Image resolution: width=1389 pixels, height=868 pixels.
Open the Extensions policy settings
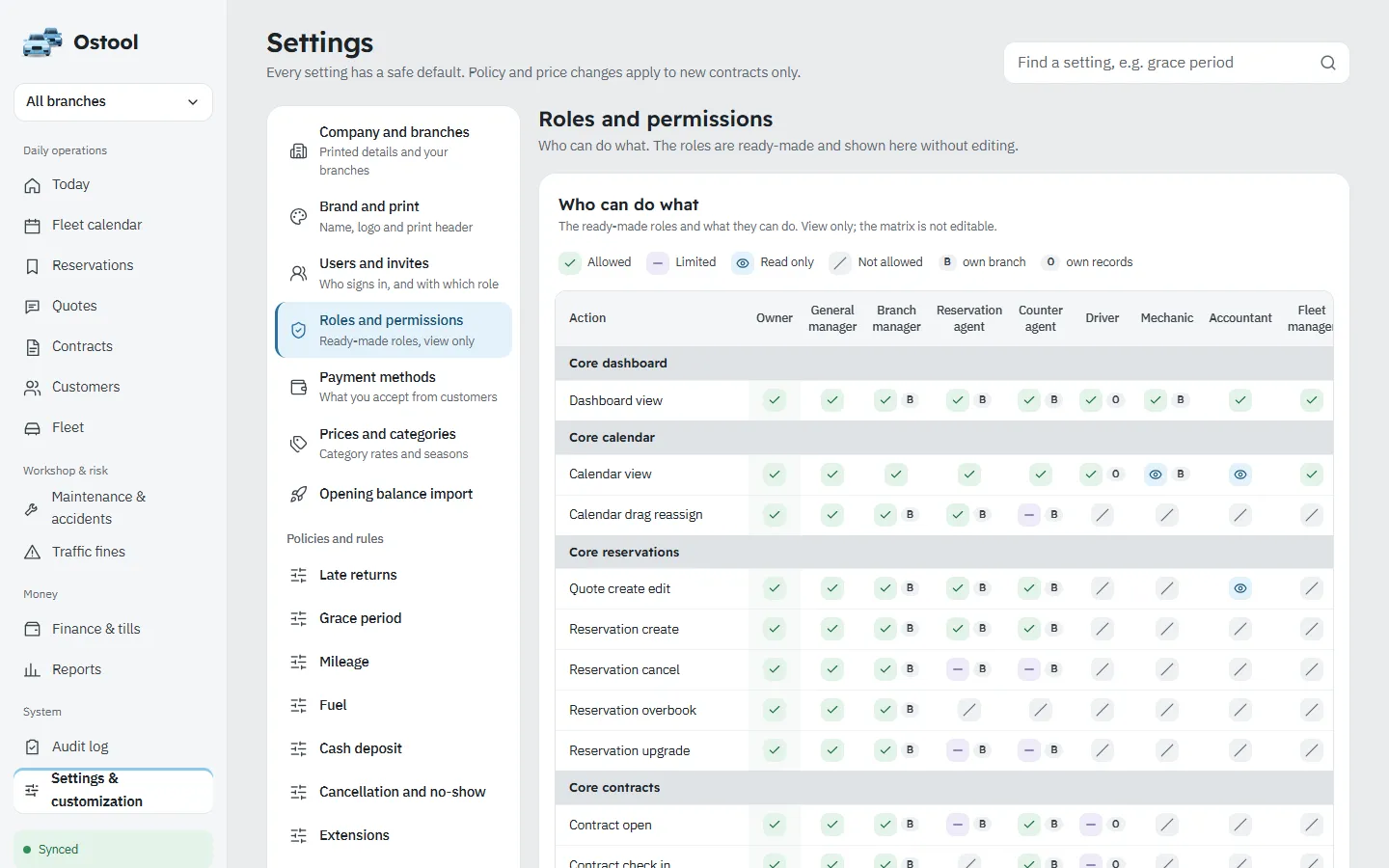394,836
